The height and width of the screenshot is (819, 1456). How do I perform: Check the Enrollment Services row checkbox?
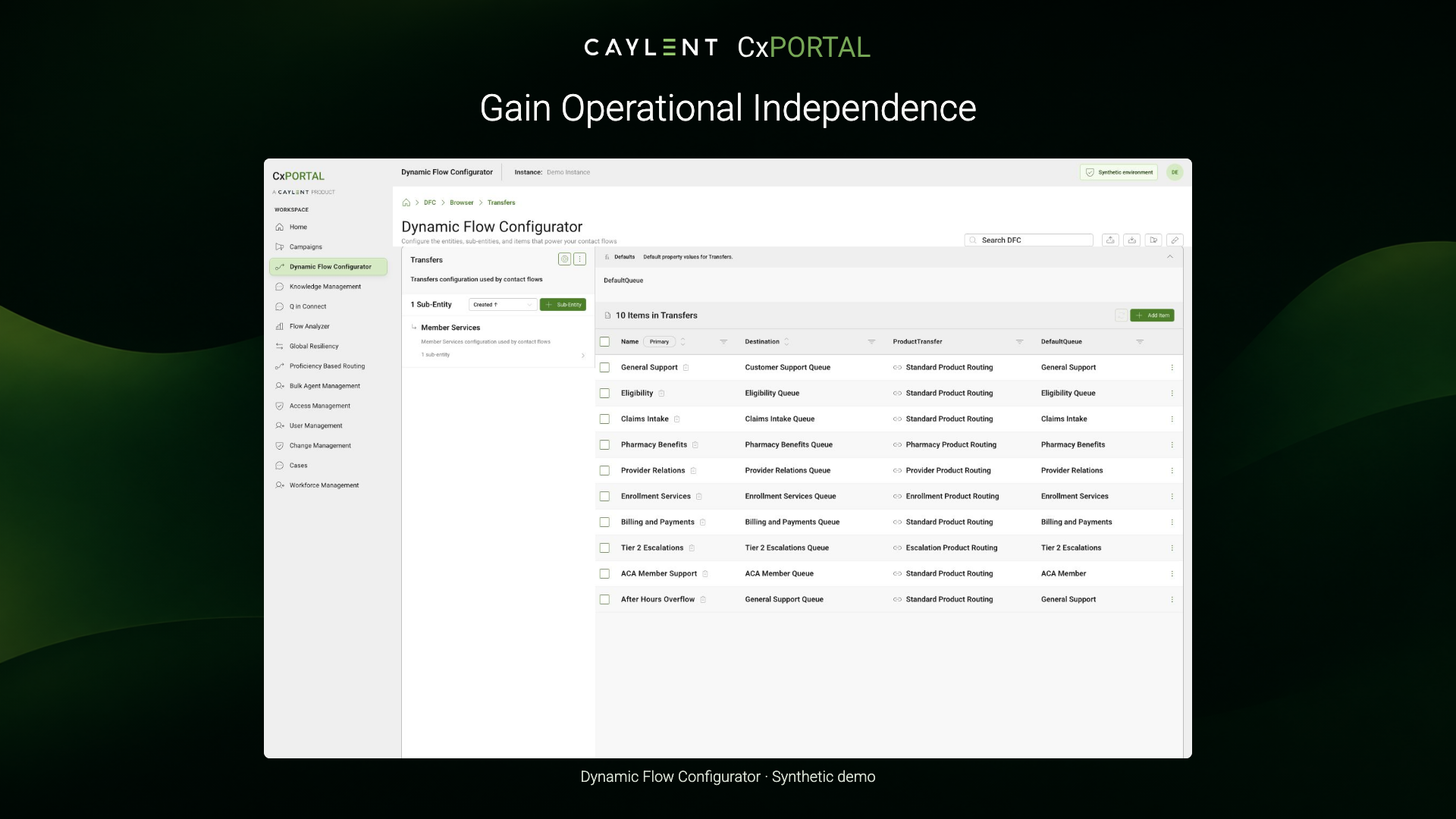604,497
